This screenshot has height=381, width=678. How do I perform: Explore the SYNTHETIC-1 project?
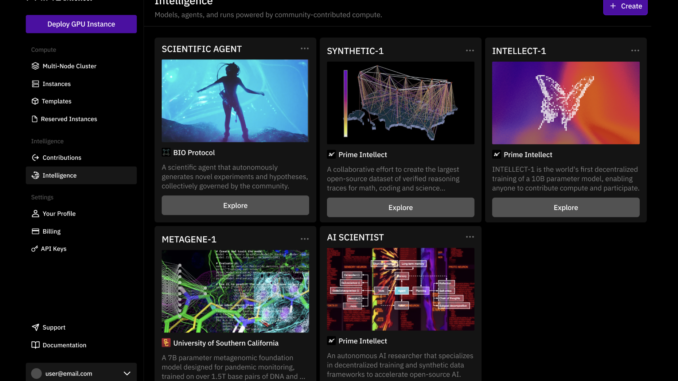(x=400, y=208)
